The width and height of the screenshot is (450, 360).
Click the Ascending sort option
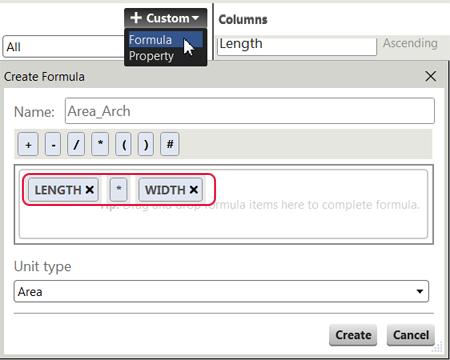(x=410, y=43)
